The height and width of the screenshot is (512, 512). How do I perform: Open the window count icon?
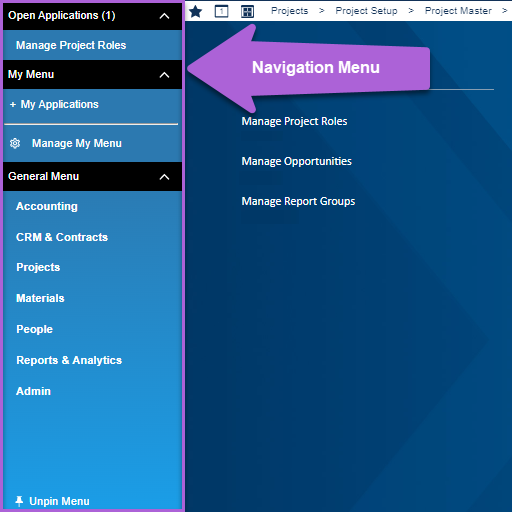pyautogui.click(x=221, y=12)
